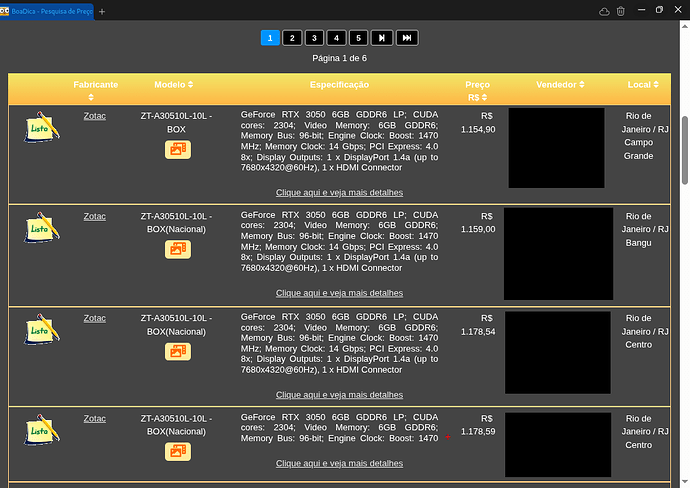View photos of ZT-A30510L-10L - BOX model

tap(178, 150)
